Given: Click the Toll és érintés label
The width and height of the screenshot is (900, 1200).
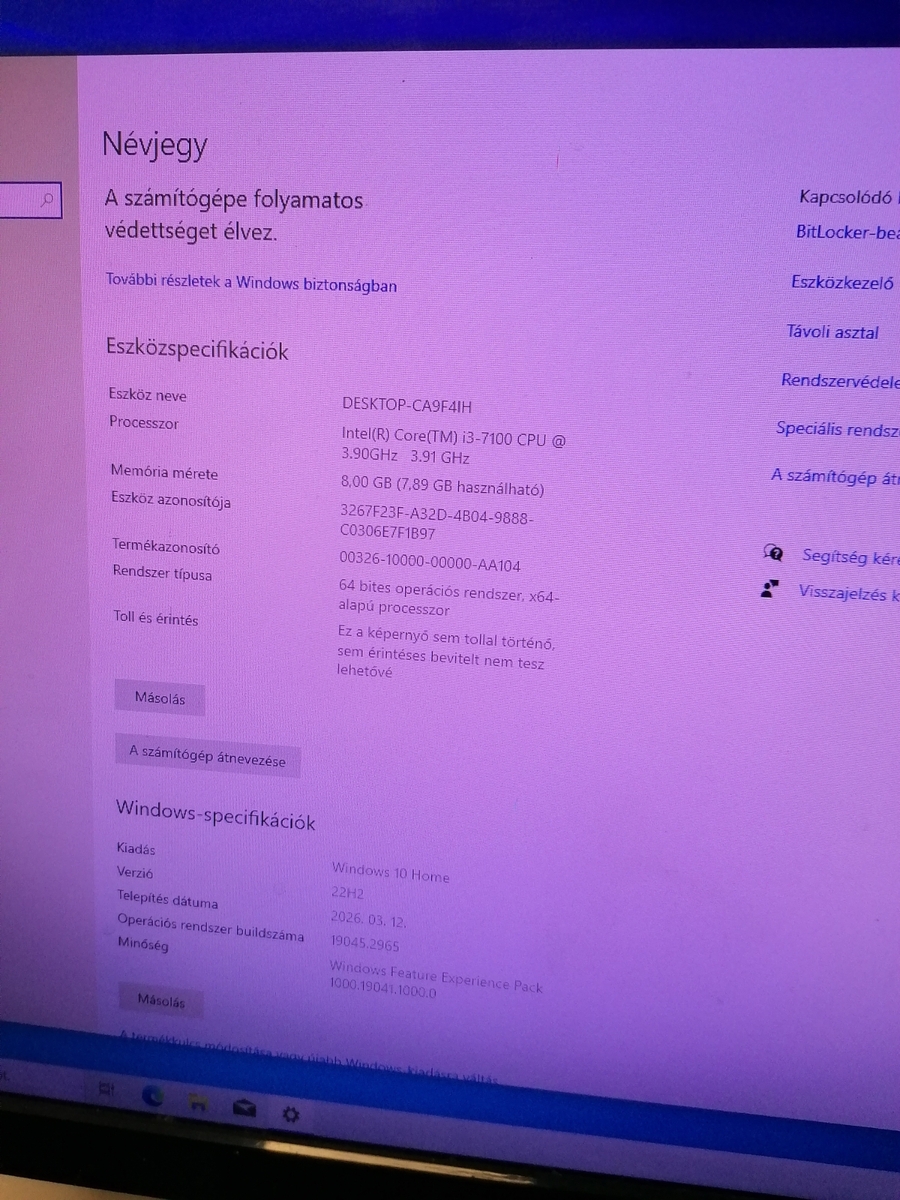Looking at the screenshot, I should tap(156, 619).
